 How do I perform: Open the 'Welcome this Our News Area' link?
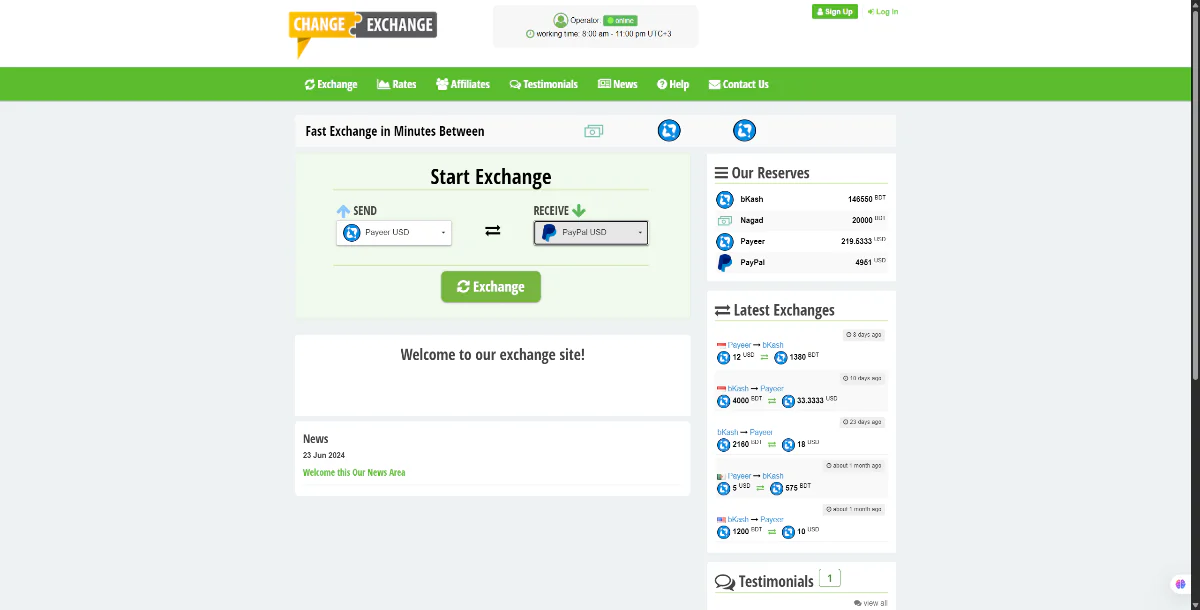354,473
